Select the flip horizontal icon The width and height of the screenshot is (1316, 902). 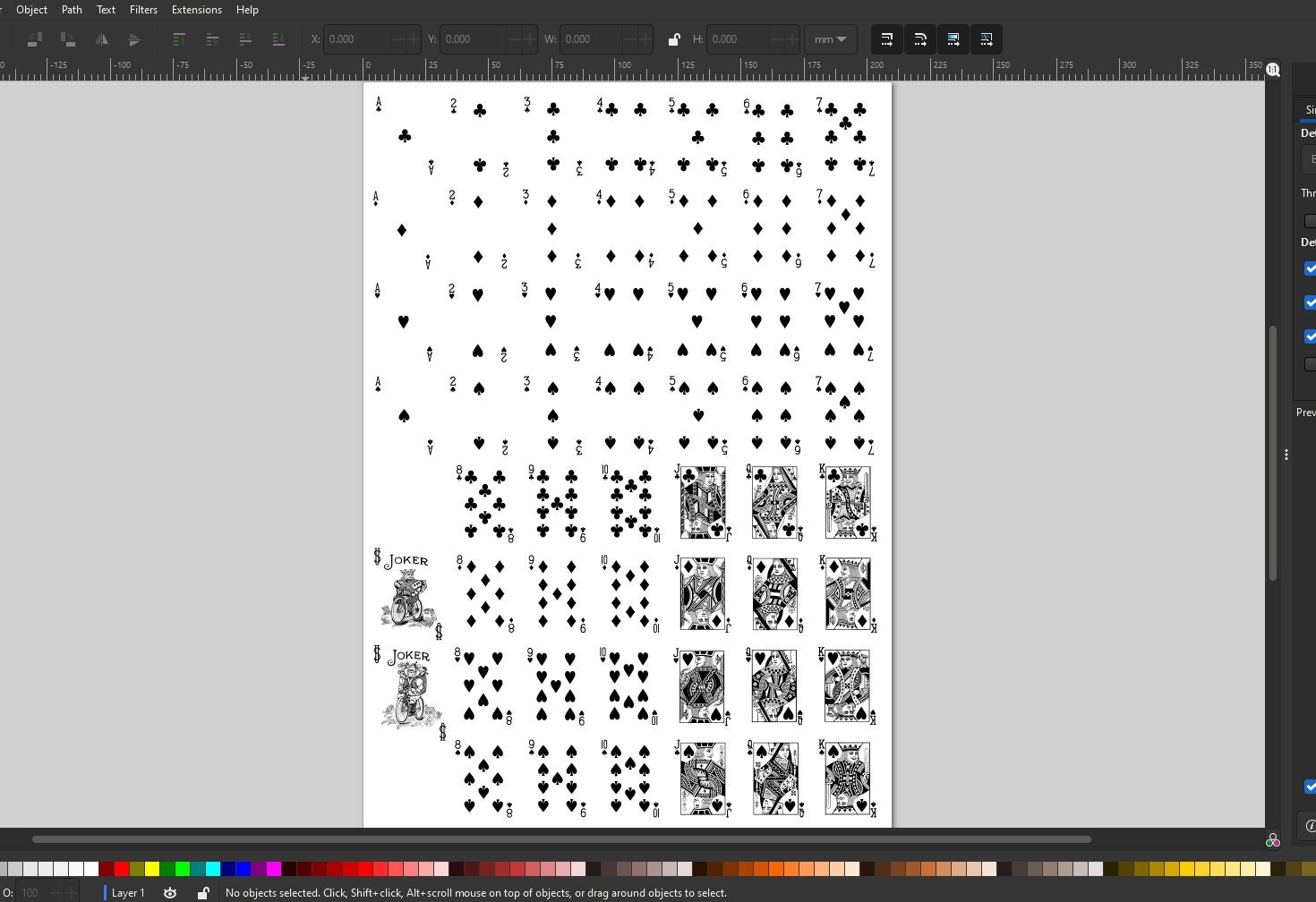pos(102,39)
